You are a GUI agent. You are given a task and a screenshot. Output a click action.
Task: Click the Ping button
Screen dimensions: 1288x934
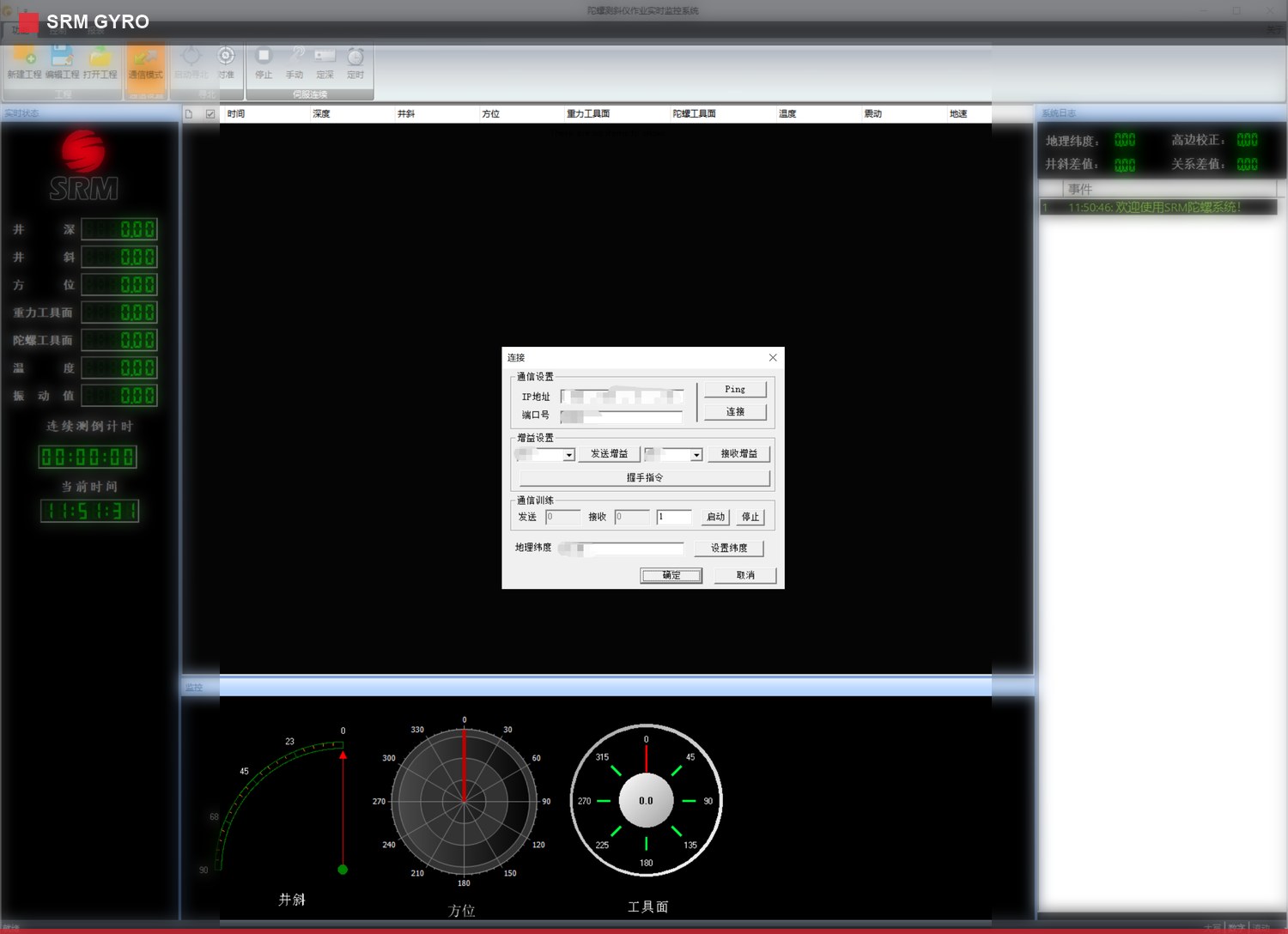coord(735,389)
